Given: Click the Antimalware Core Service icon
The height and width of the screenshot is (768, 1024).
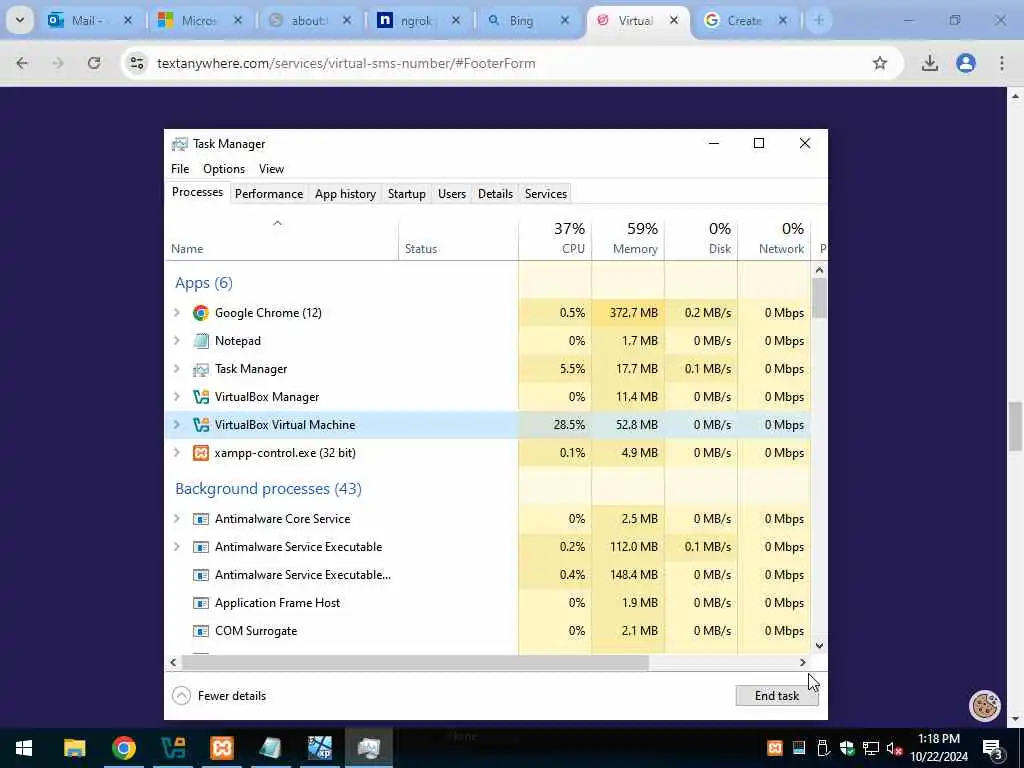Looking at the screenshot, I should coord(200,519).
